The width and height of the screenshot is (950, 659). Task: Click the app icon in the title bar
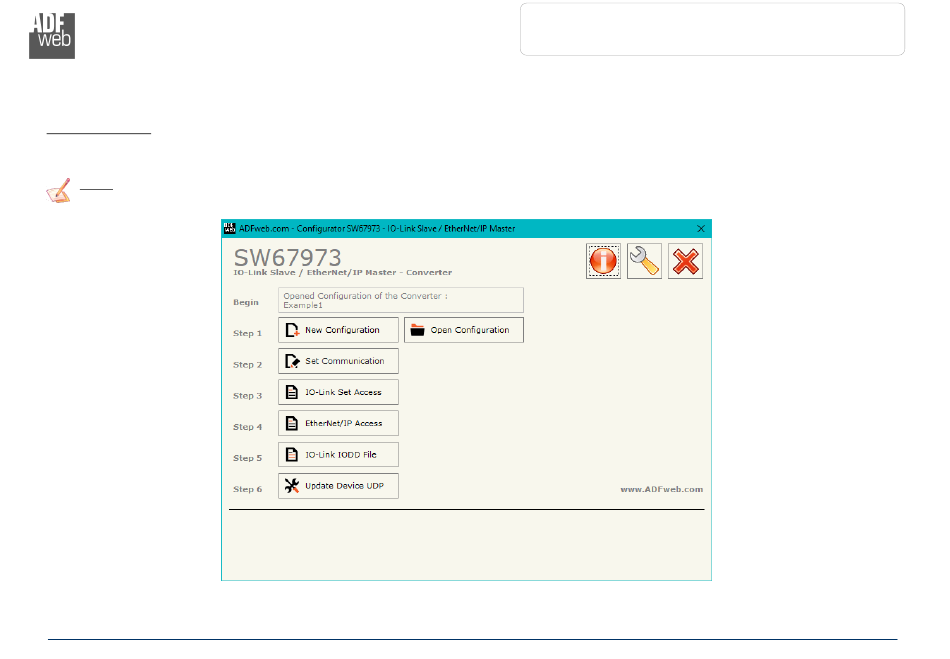(228, 229)
